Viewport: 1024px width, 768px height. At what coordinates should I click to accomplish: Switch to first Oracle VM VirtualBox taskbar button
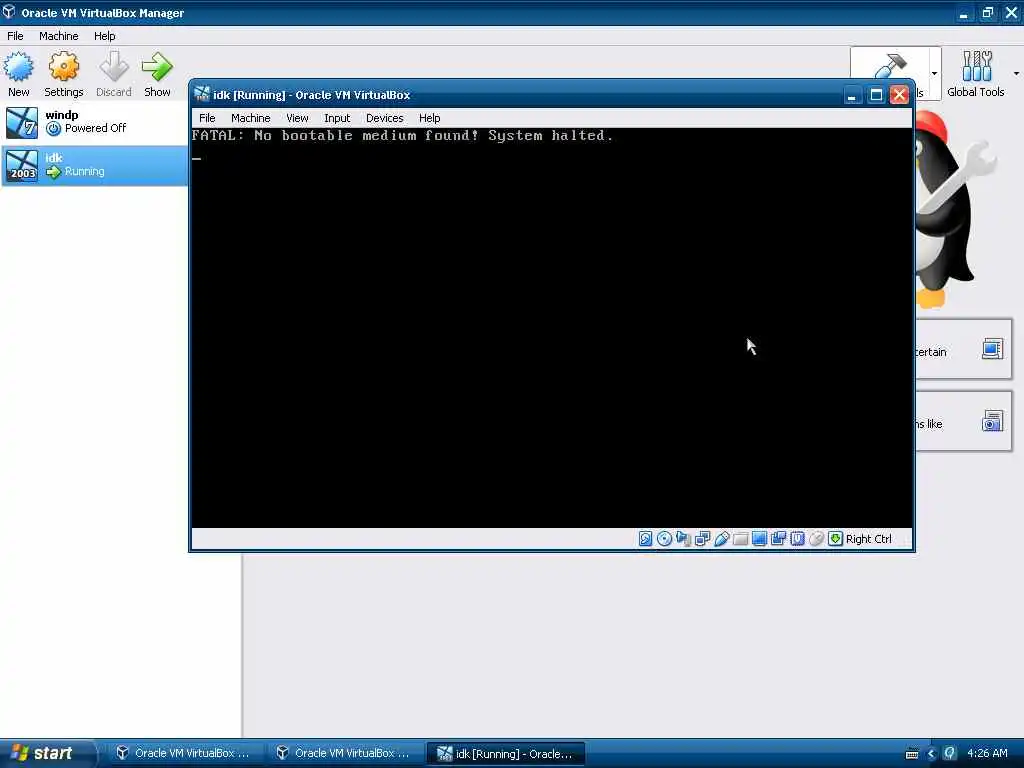184,754
